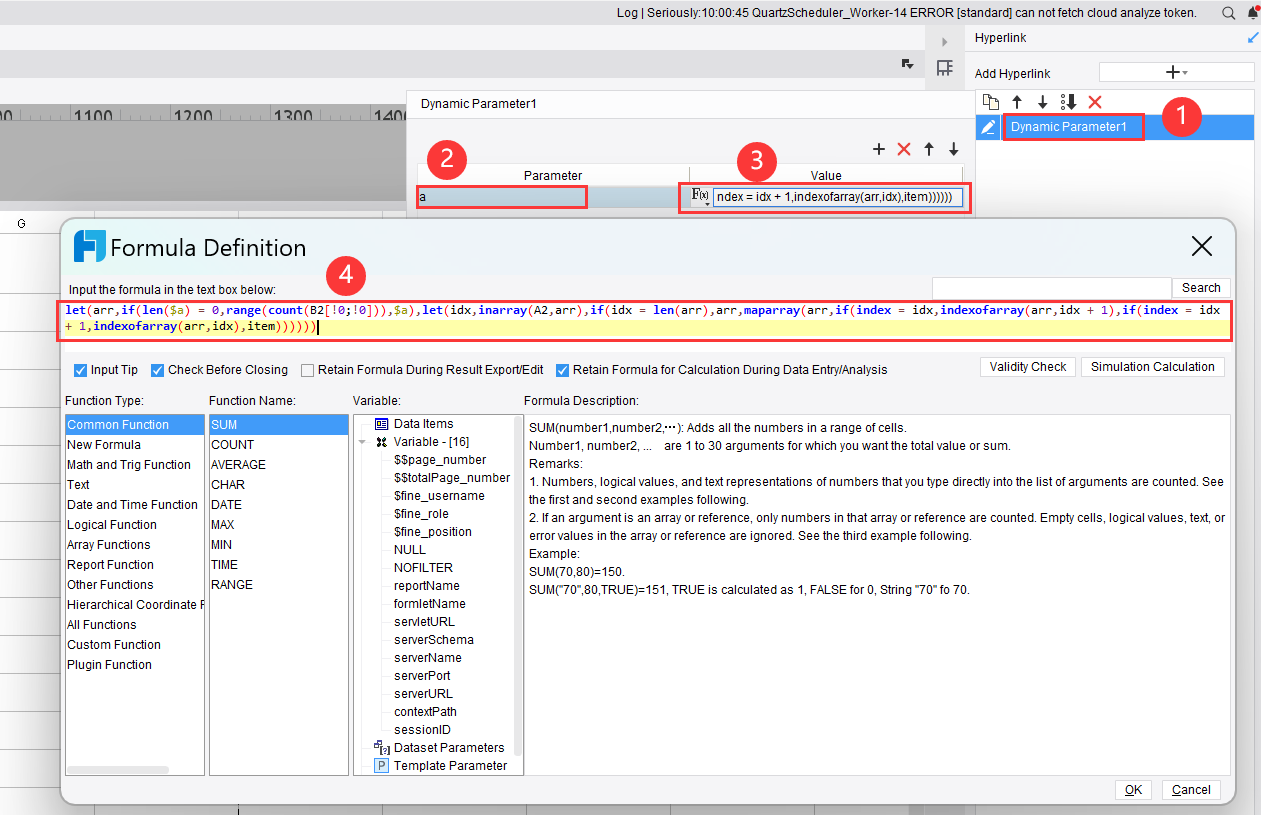Click the Data Items tree node
The image size is (1261, 815).
tap(423, 424)
